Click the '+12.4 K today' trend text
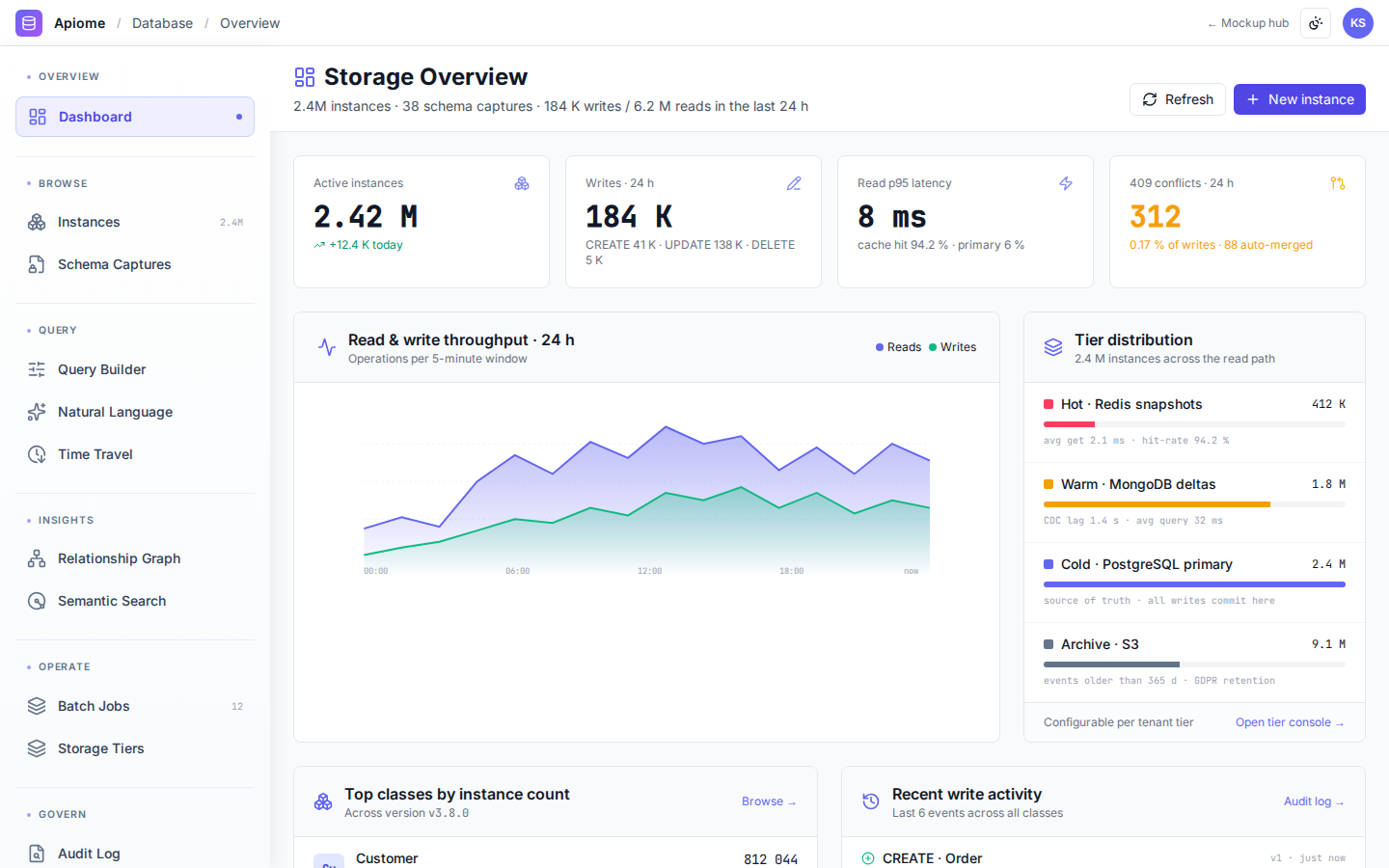This screenshot has height=868, width=1389. [358, 245]
